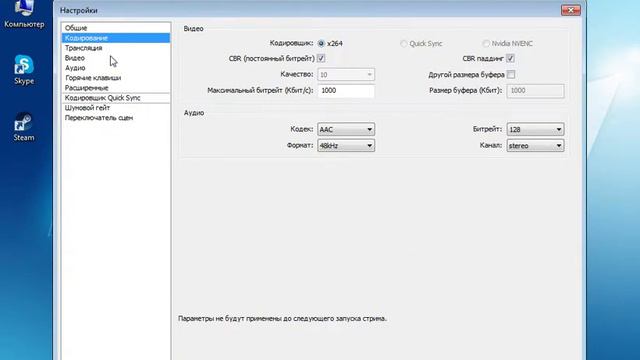Select the Аудио settings category
Image resolution: width=640 pixels, height=360 pixels.
point(116,68)
